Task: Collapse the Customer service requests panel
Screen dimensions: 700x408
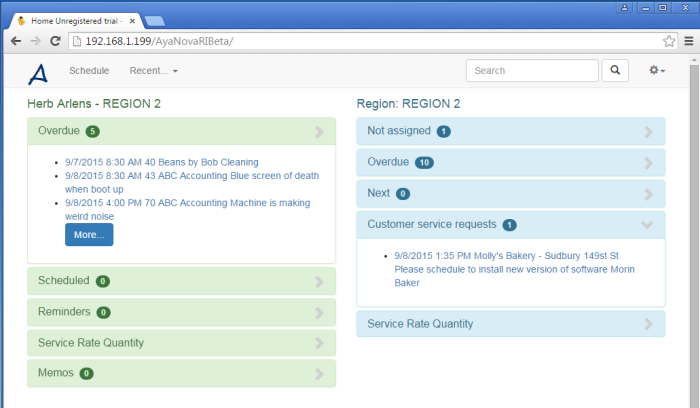Action: 511,225
